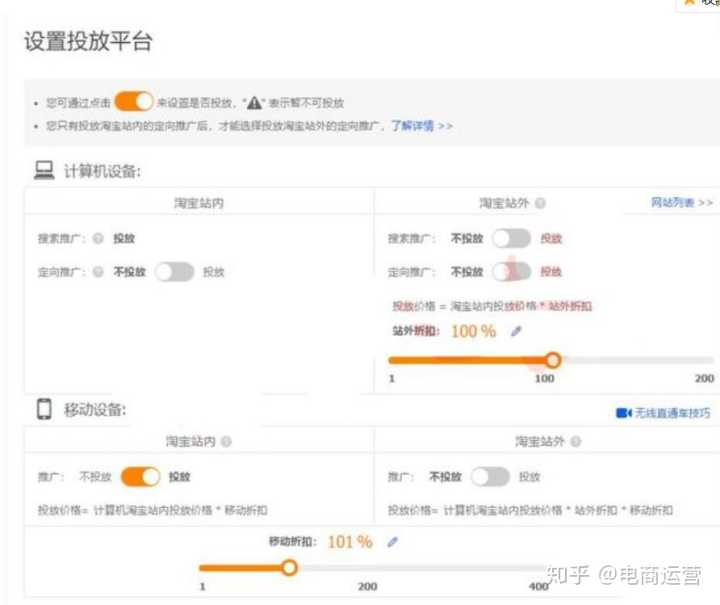The width and height of the screenshot is (720, 605).
Task: Click help icon next to 定向推广 under computer 淘宝站内
Action: 98,271
